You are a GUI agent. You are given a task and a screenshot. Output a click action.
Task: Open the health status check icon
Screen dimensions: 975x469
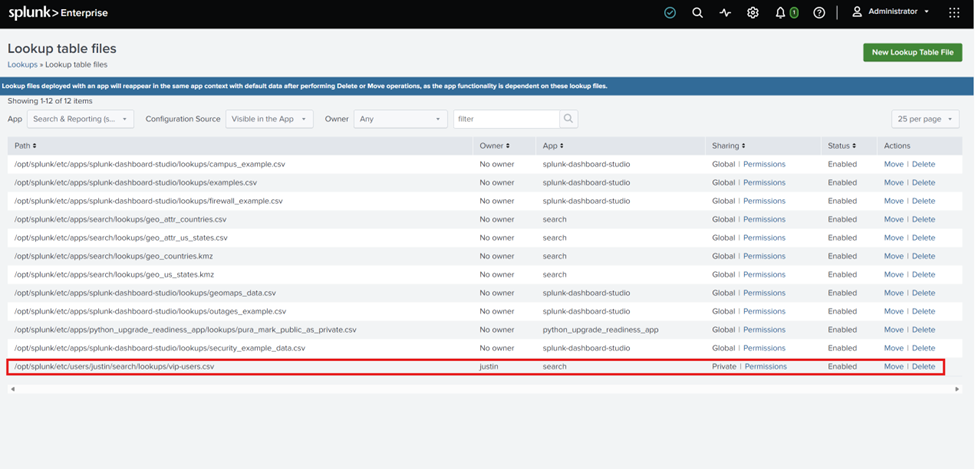670,12
